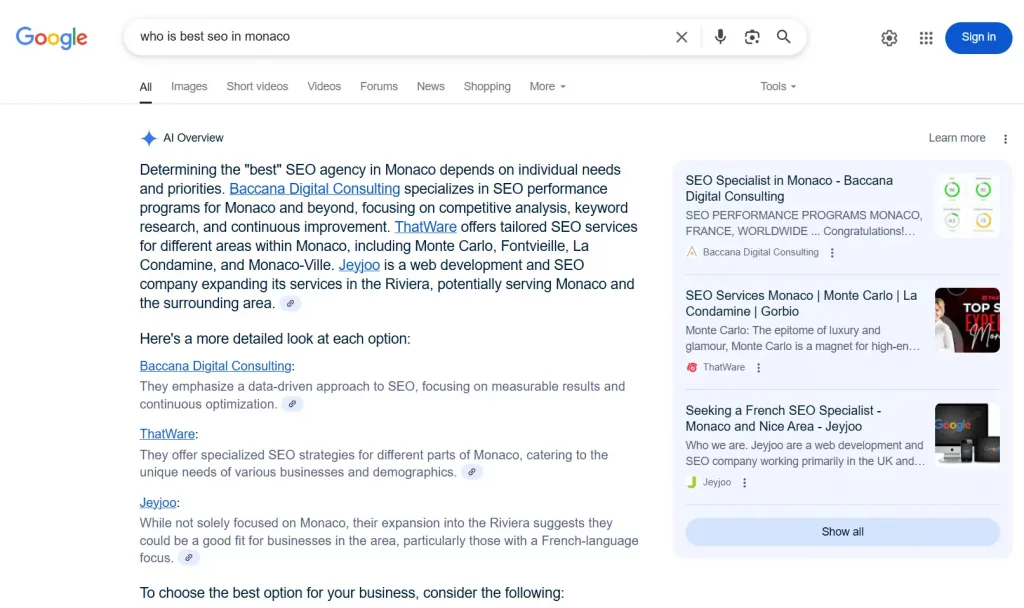Expand the More search filters dropdown

pyautogui.click(x=547, y=86)
